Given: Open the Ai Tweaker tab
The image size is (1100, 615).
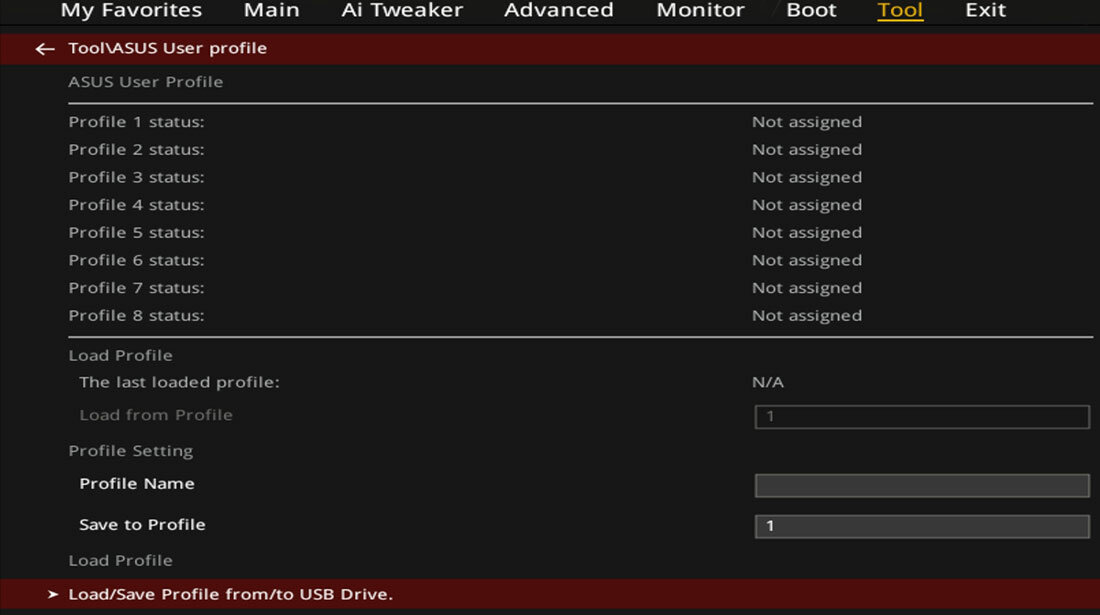Looking at the screenshot, I should tap(402, 10).
